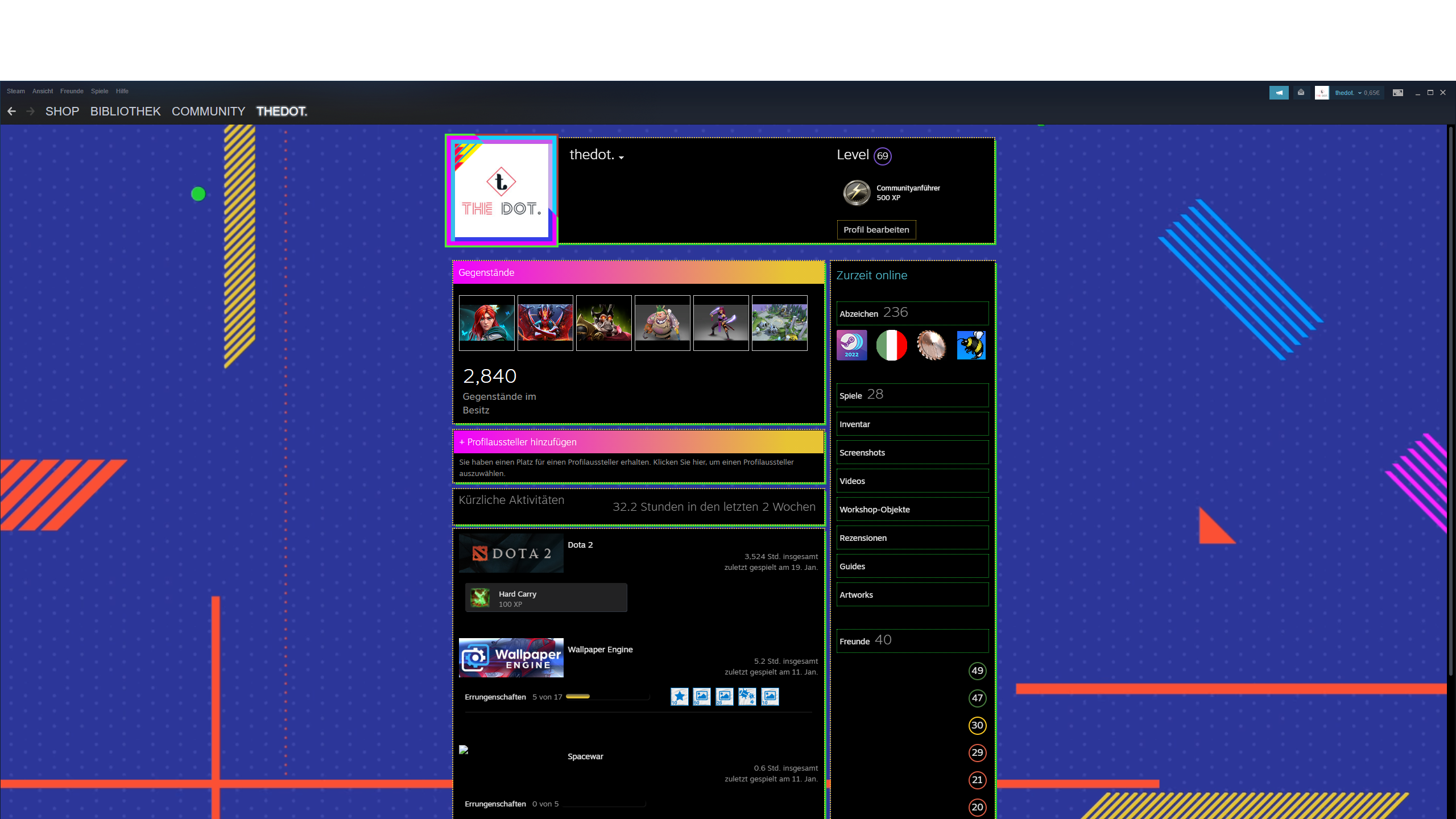
Task: Open the megaphone announcements button
Action: pyautogui.click(x=1279, y=93)
